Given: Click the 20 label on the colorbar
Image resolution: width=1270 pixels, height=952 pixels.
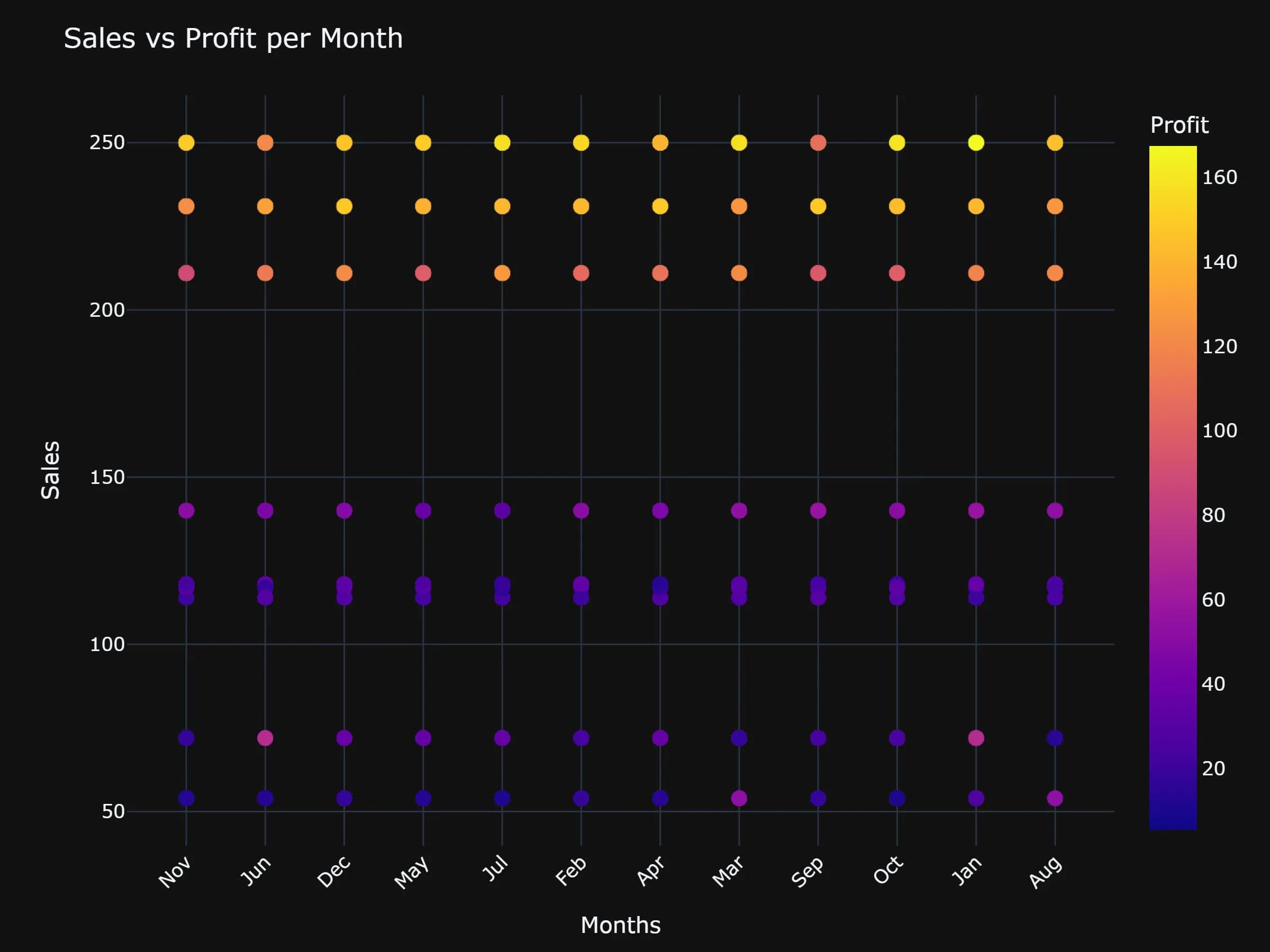Looking at the screenshot, I should pos(1213,768).
